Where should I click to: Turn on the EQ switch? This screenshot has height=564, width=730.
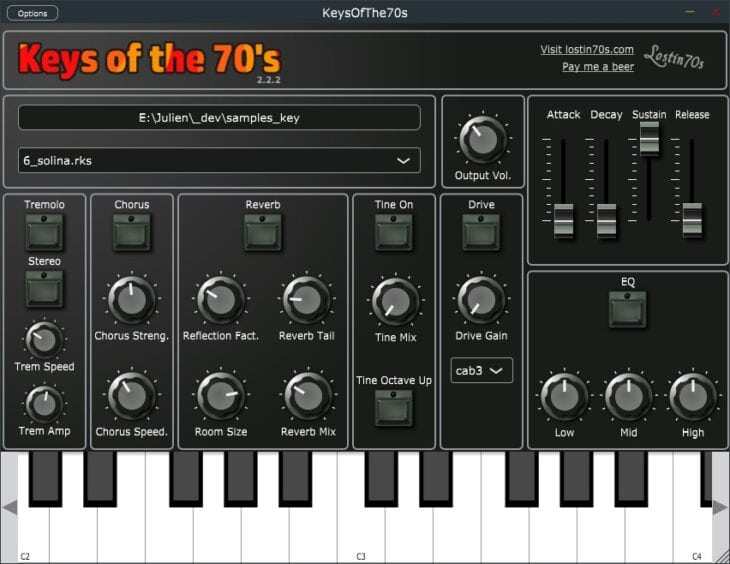628,309
